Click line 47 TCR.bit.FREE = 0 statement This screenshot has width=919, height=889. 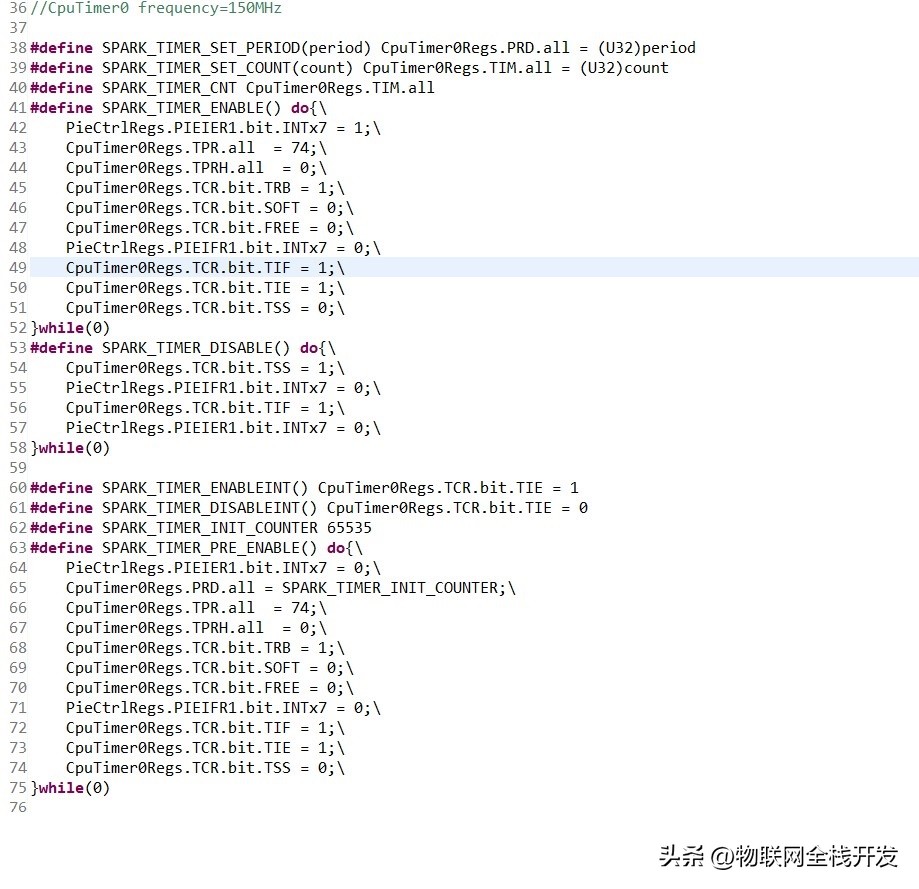209,228
